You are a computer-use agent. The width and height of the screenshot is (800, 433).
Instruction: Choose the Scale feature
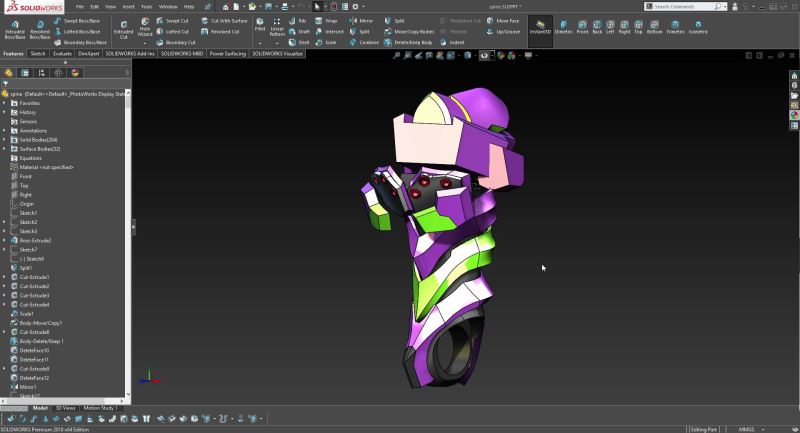pos(326,42)
